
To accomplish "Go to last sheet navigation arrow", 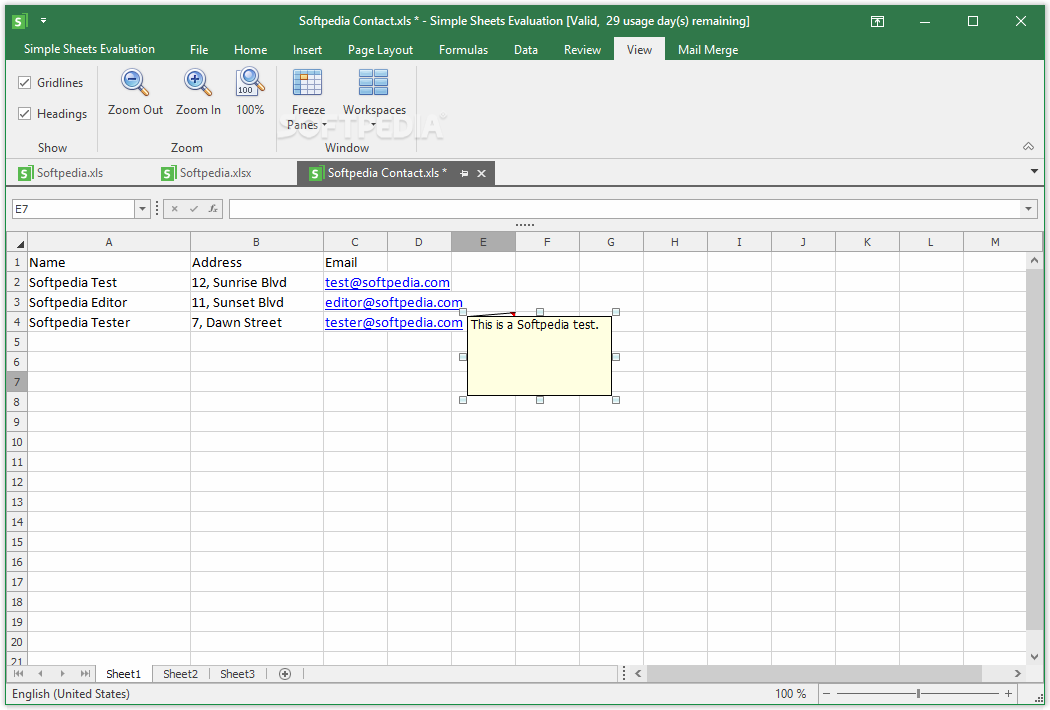I will pos(85,673).
